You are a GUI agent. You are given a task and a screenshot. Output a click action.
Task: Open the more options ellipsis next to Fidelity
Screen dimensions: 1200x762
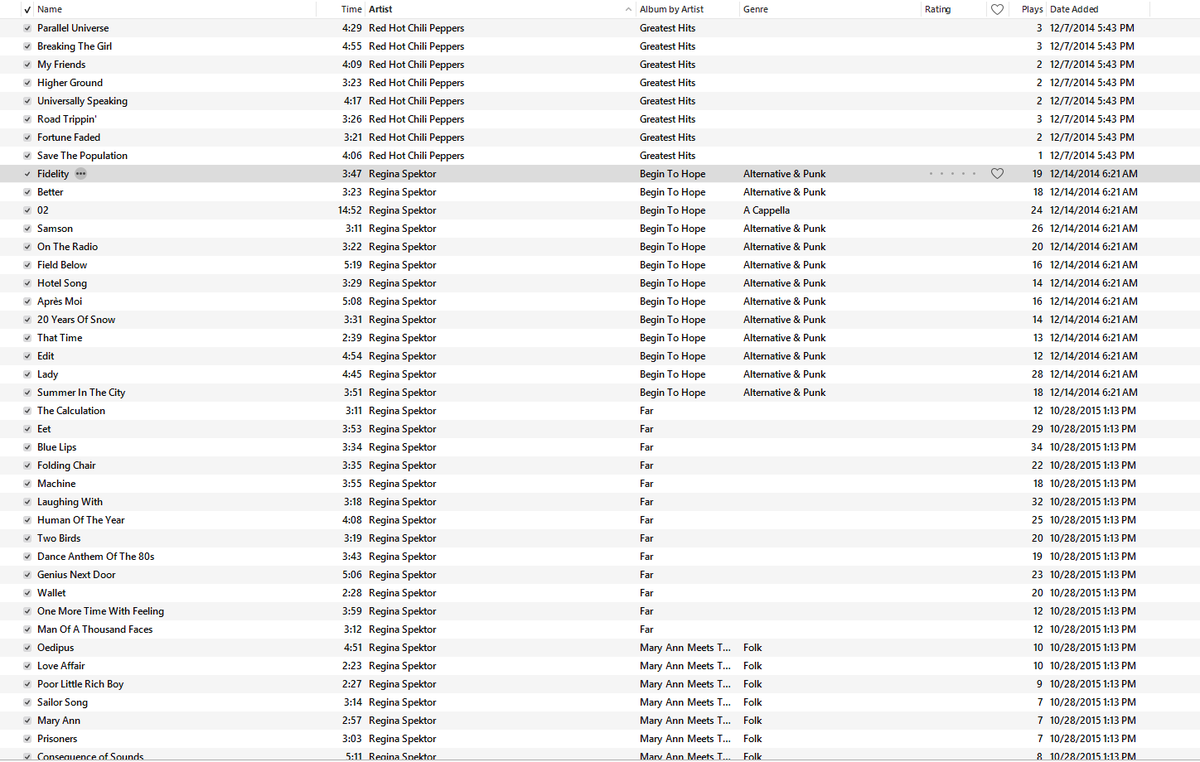[x=81, y=174]
